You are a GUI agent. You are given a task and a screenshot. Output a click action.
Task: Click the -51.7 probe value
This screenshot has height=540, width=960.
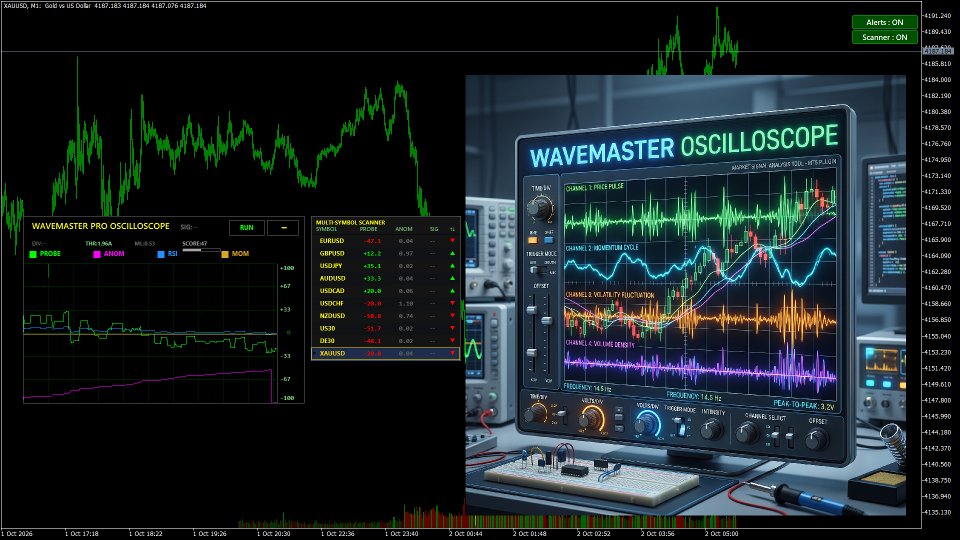tap(372, 328)
